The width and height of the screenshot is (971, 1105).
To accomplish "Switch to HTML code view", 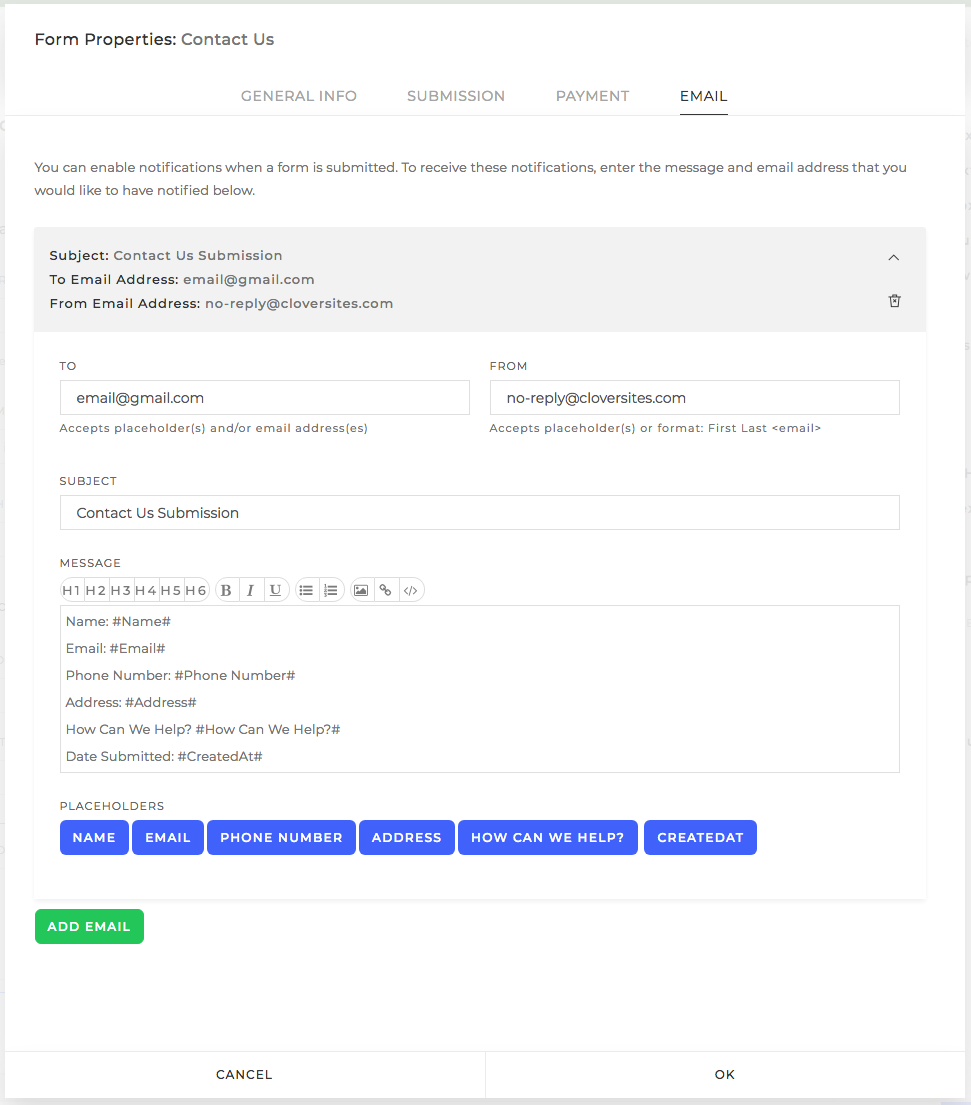I will click(x=411, y=590).
